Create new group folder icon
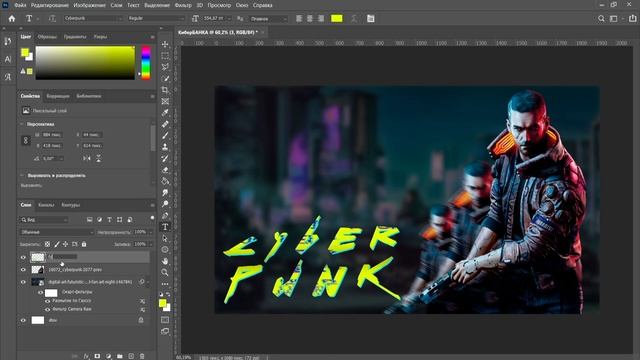The width and height of the screenshot is (640, 360). pyautogui.click(x=120, y=356)
